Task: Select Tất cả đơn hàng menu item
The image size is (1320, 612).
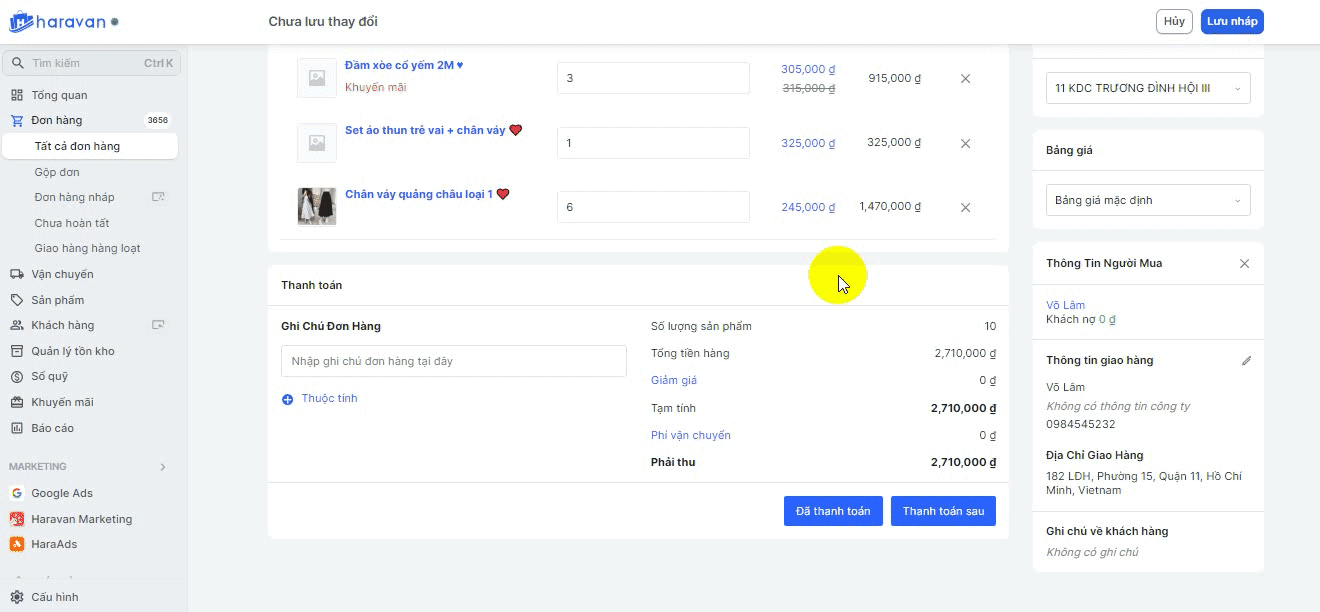Action: 90,146
